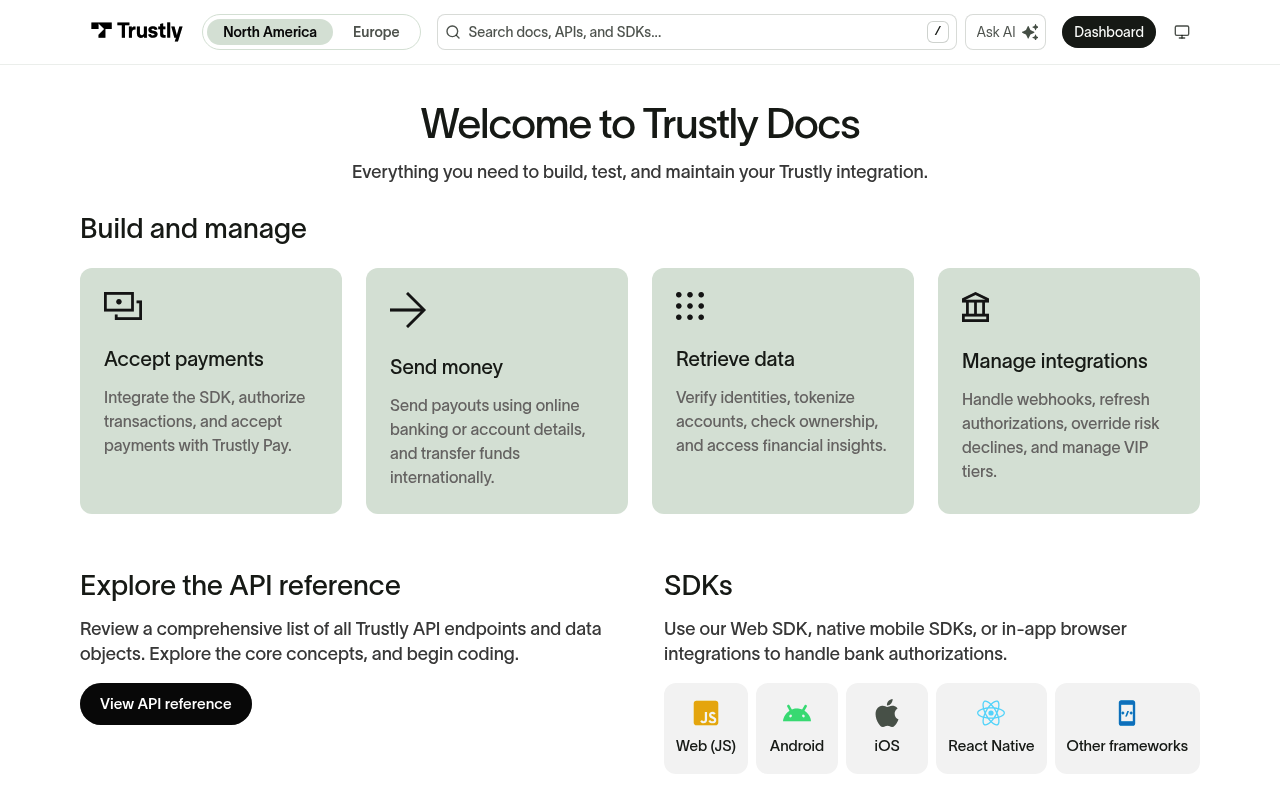Viewport: 1280px width, 800px height.
Task: Click the Accept payments cash icon
Action: 123,306
